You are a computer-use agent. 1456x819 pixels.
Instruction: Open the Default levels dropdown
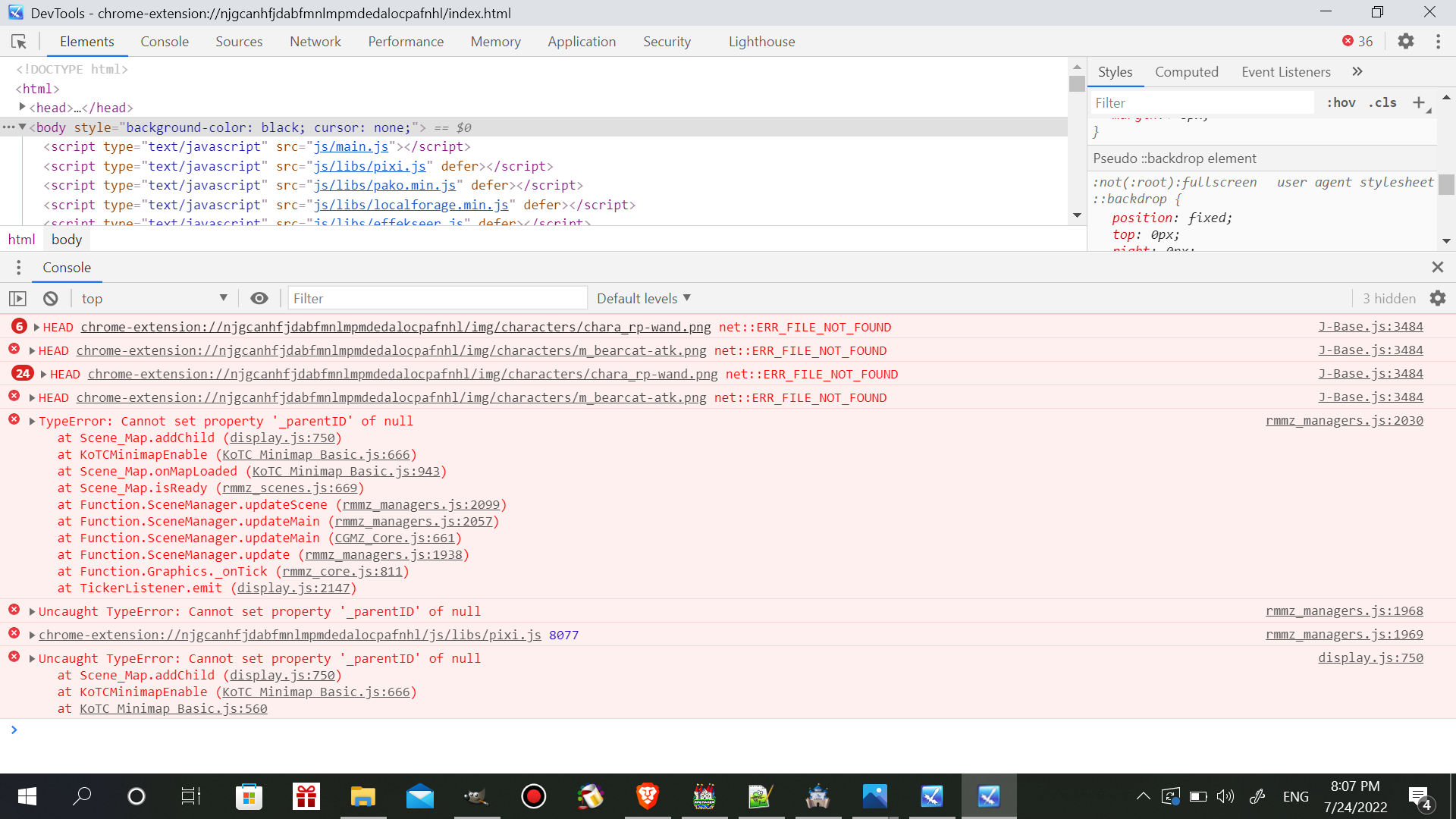[644, 299]
